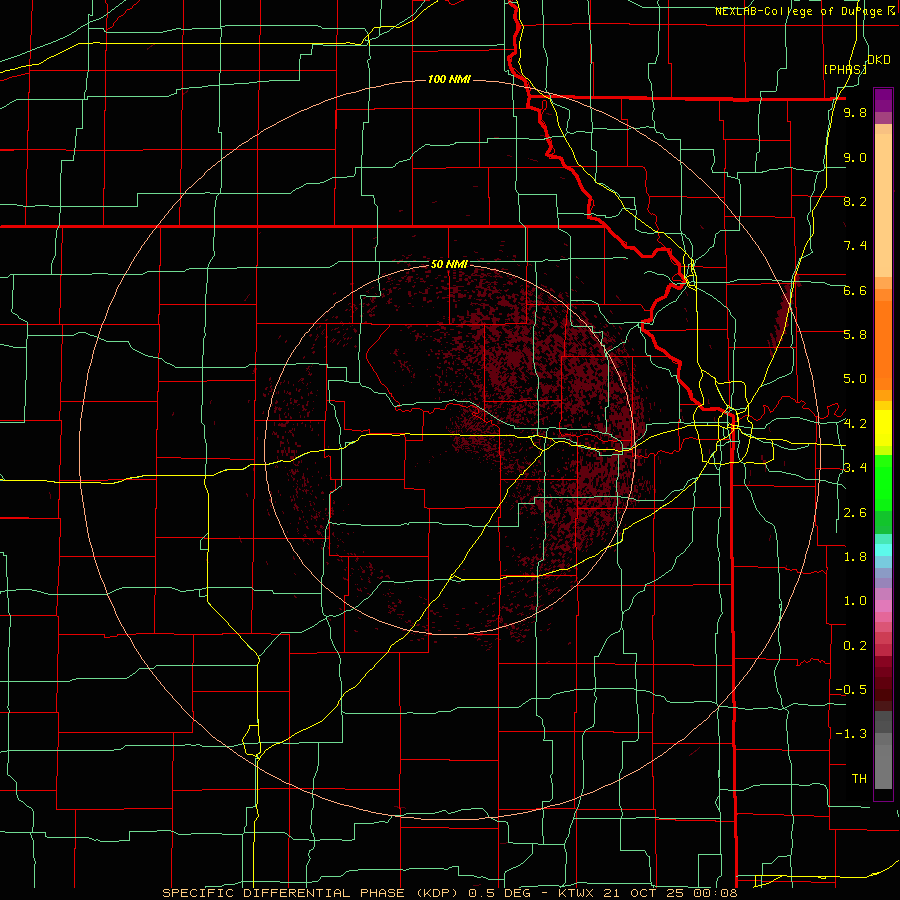Click the "-1.3" value on the color scale

click(851, 734)
